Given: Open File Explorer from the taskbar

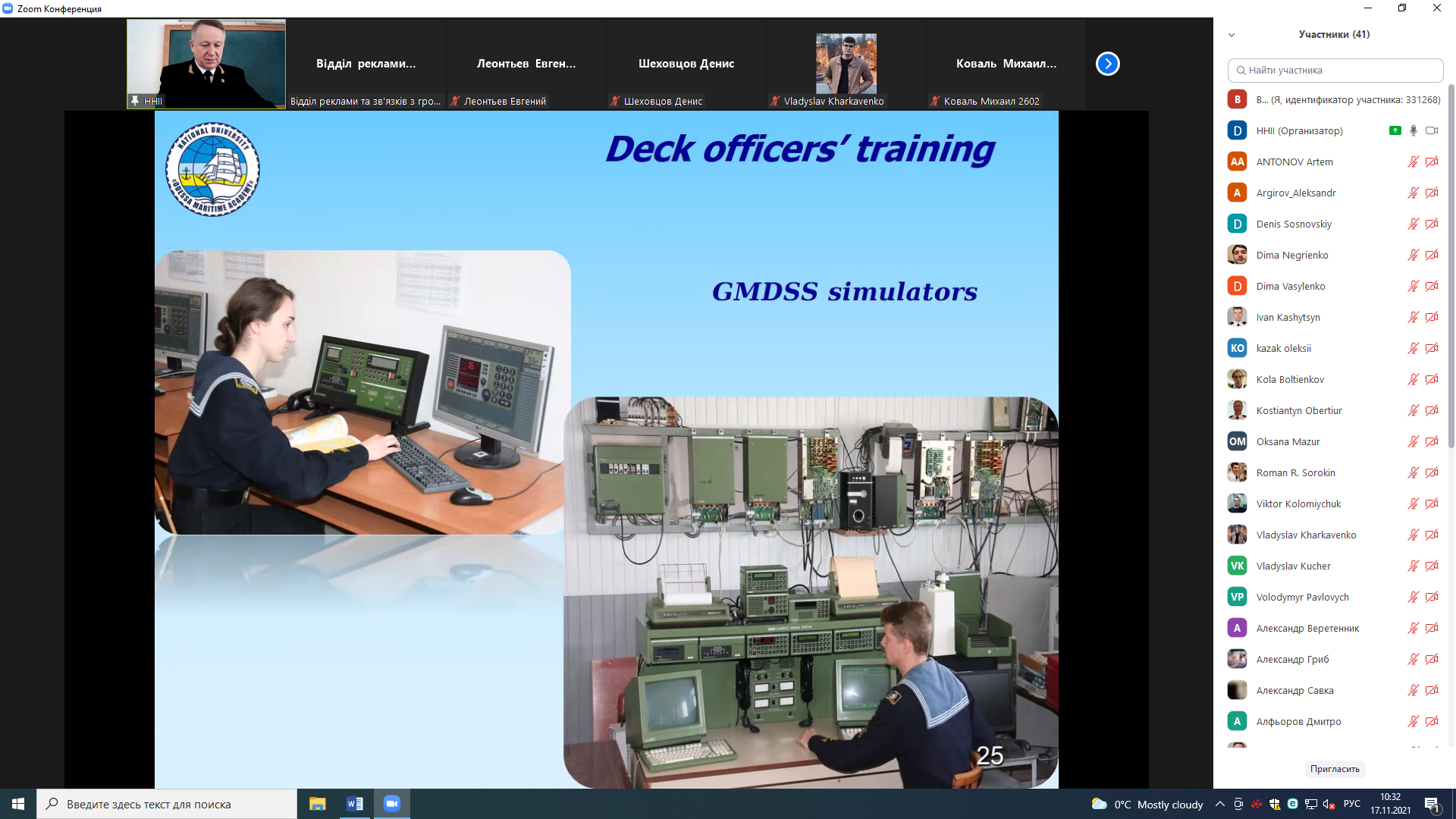Looking at the screenshot, I should pos(317,804).
